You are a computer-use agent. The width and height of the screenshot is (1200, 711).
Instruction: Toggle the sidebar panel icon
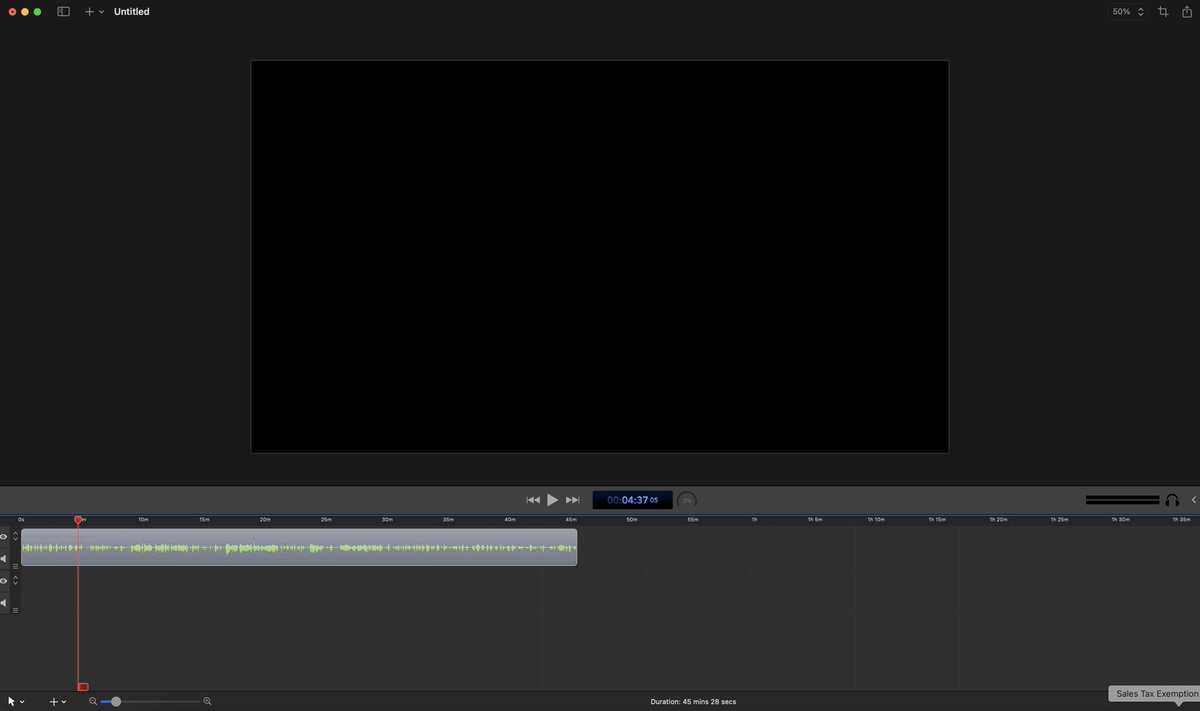pos(63,12)
